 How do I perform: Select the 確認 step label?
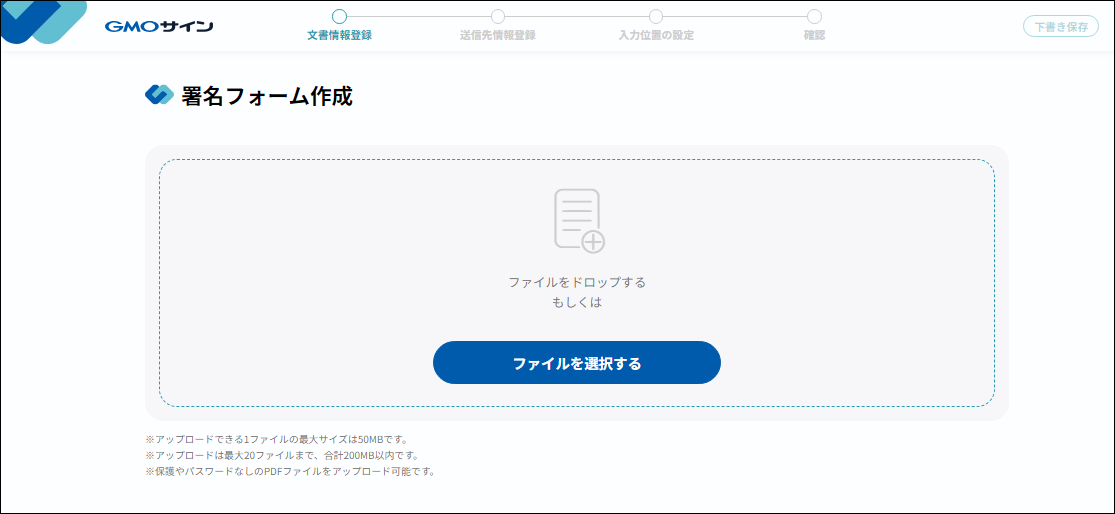point(814,36)
